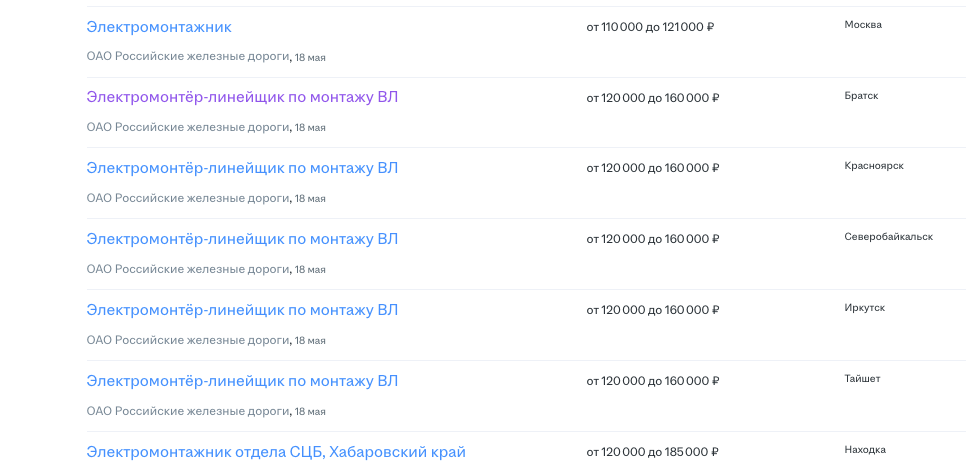The image size is (966, 475).
Task: Open Электромонтажник отдела СЦБ, Хабаровский край
Action: 276,452
